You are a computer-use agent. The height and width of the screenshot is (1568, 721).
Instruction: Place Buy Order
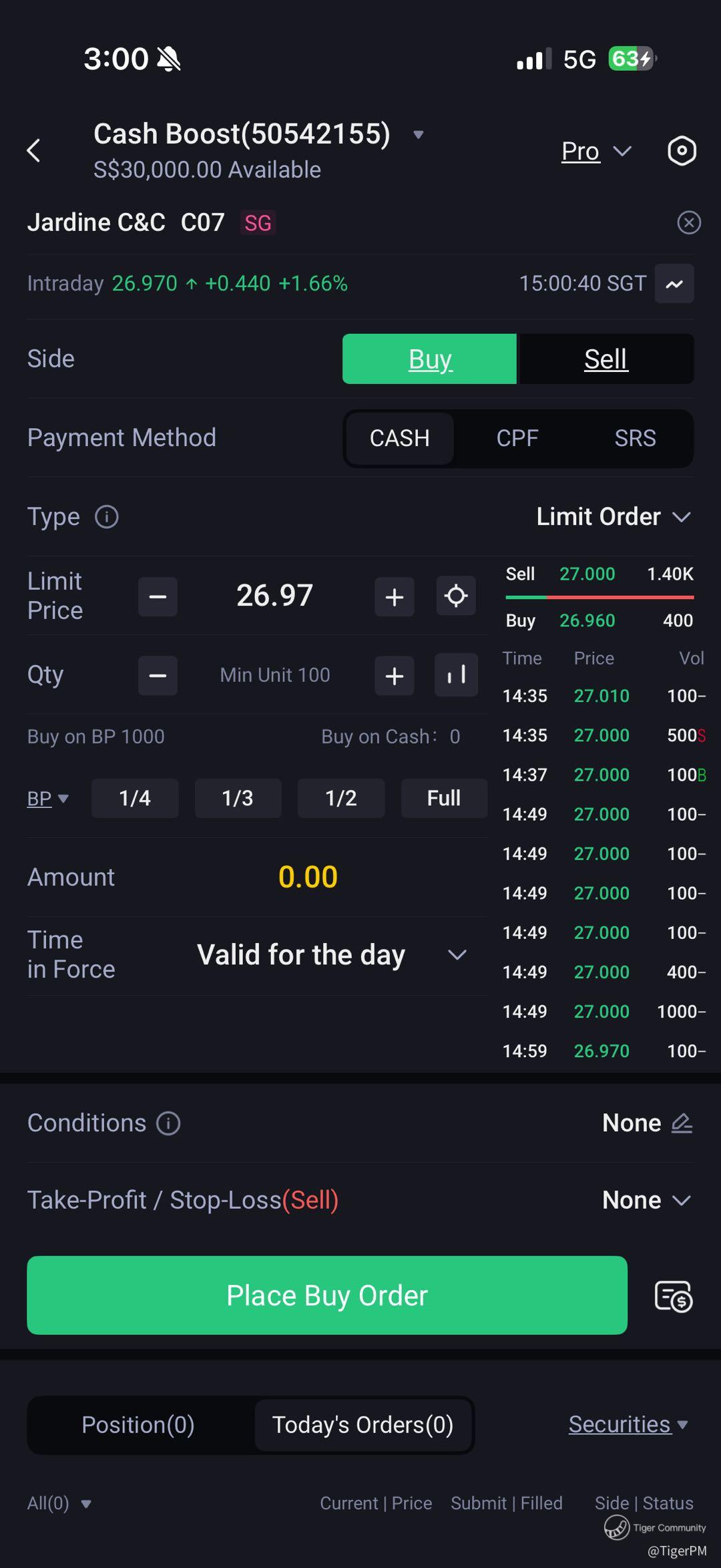(327, 1296)
